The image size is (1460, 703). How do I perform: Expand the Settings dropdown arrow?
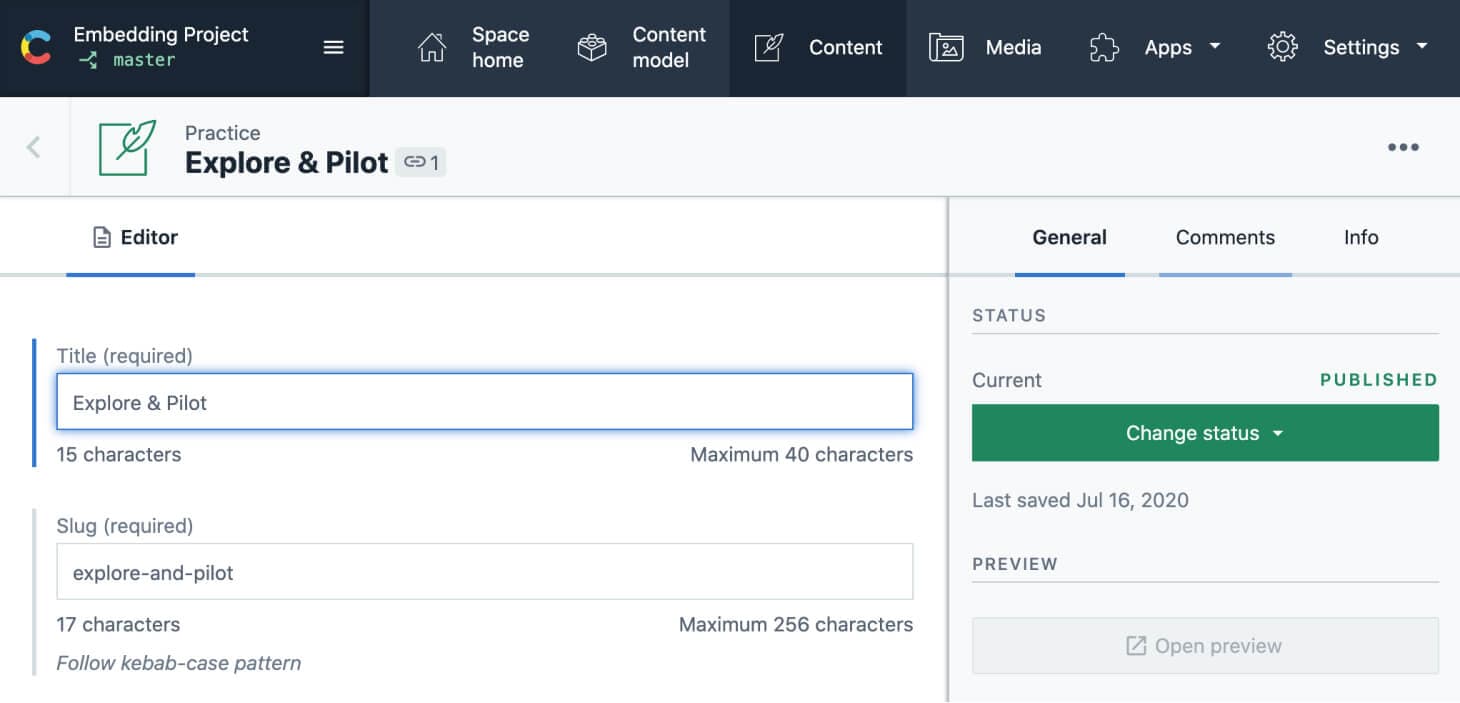[x=1421, y=47]
